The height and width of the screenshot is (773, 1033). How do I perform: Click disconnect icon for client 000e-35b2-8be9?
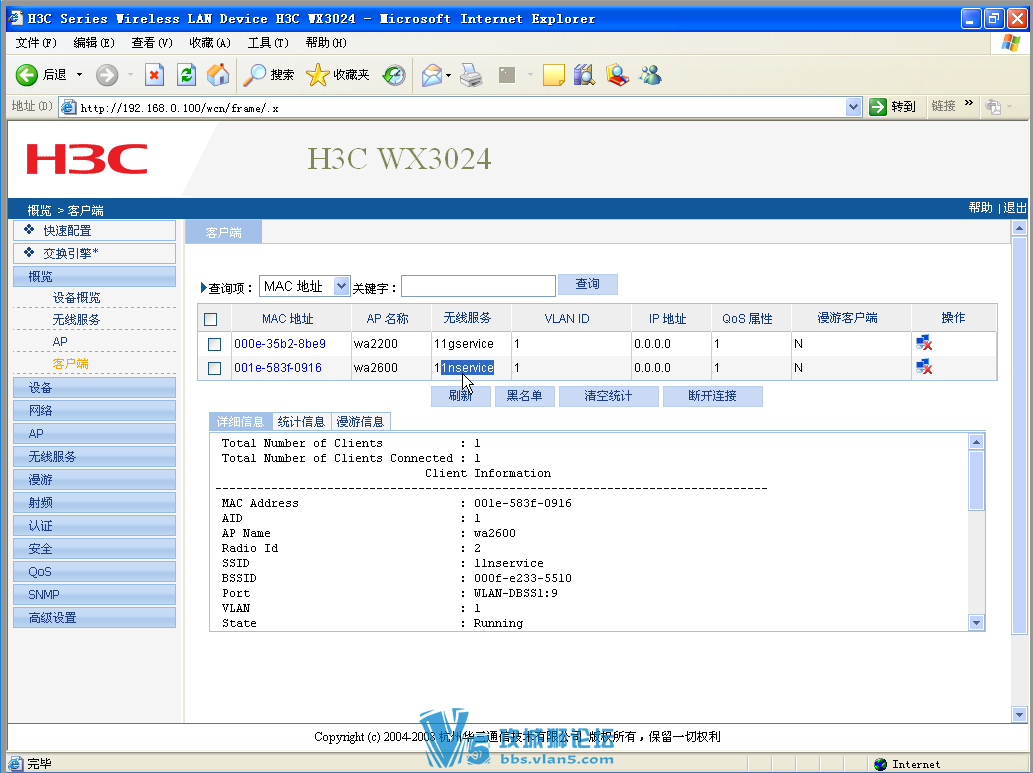click(924, 343)
